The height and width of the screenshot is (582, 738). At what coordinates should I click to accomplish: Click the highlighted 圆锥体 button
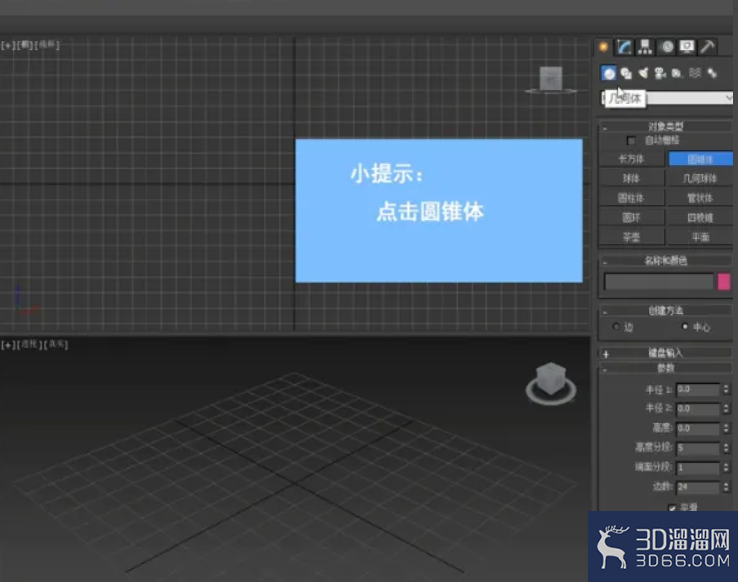click(x=700, y=159)
